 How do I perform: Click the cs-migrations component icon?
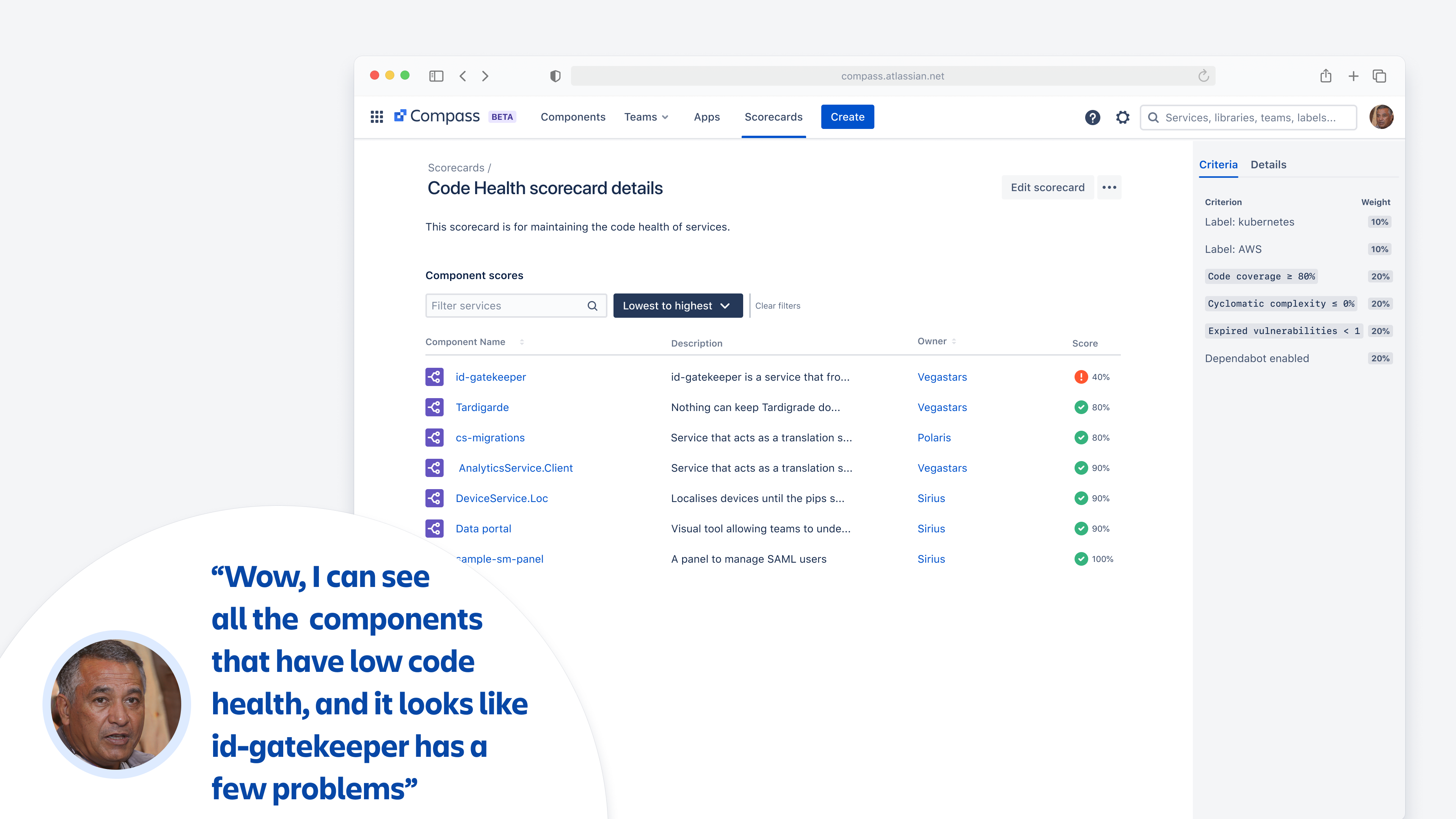pos(434,438)
